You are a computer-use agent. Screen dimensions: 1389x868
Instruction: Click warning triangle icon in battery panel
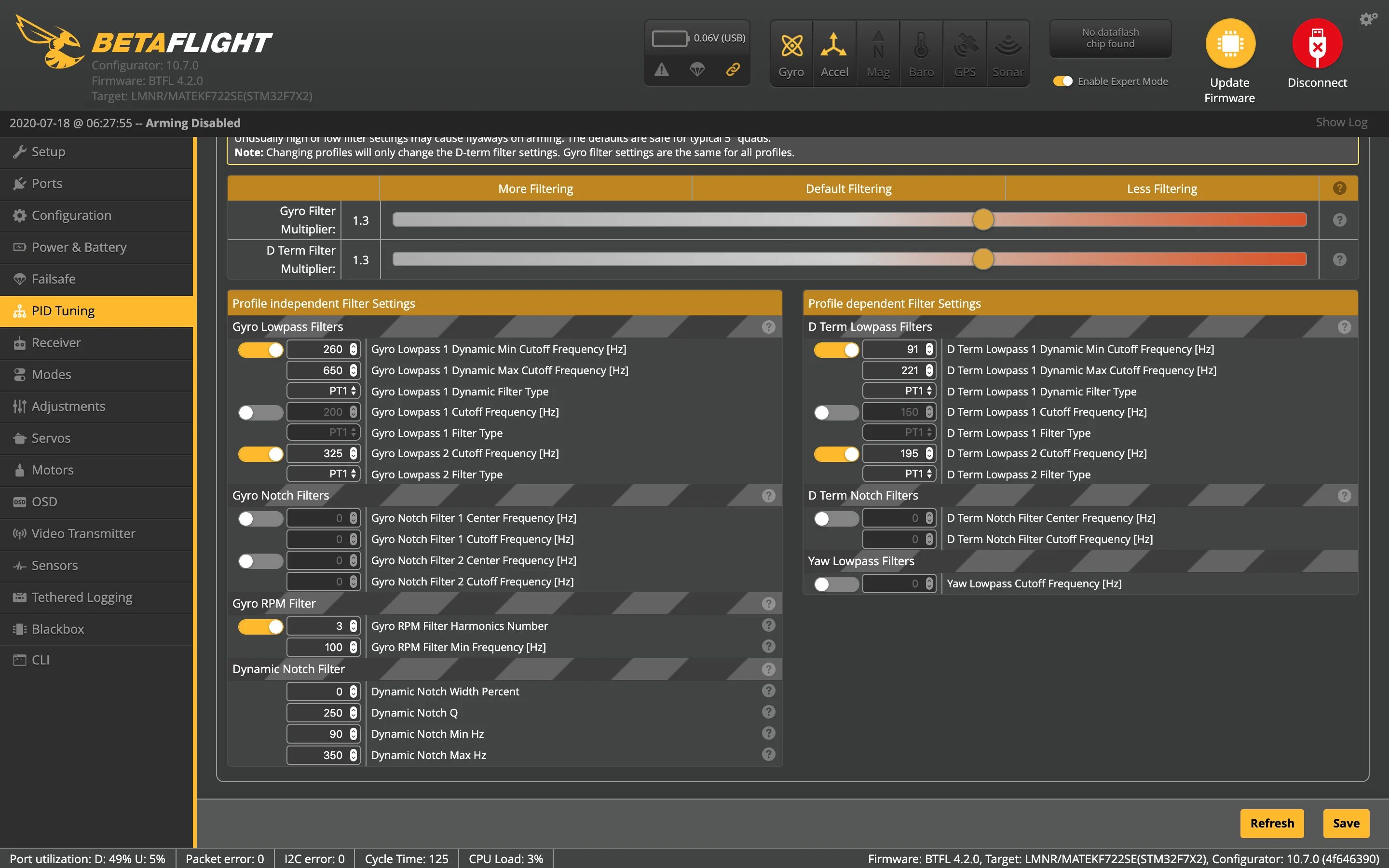click(662, 69)
